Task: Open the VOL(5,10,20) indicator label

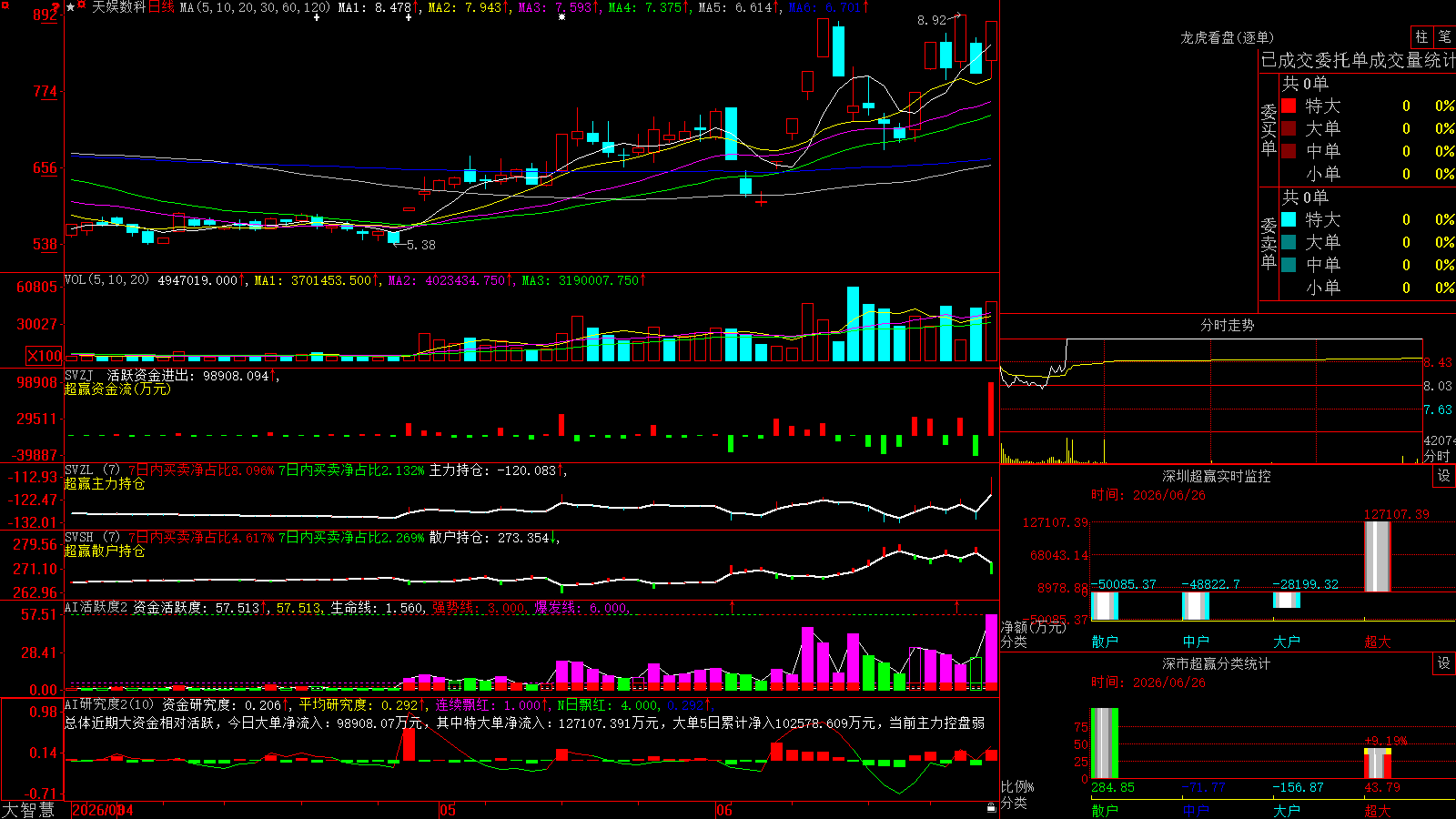Action: [x=106, y=280]
